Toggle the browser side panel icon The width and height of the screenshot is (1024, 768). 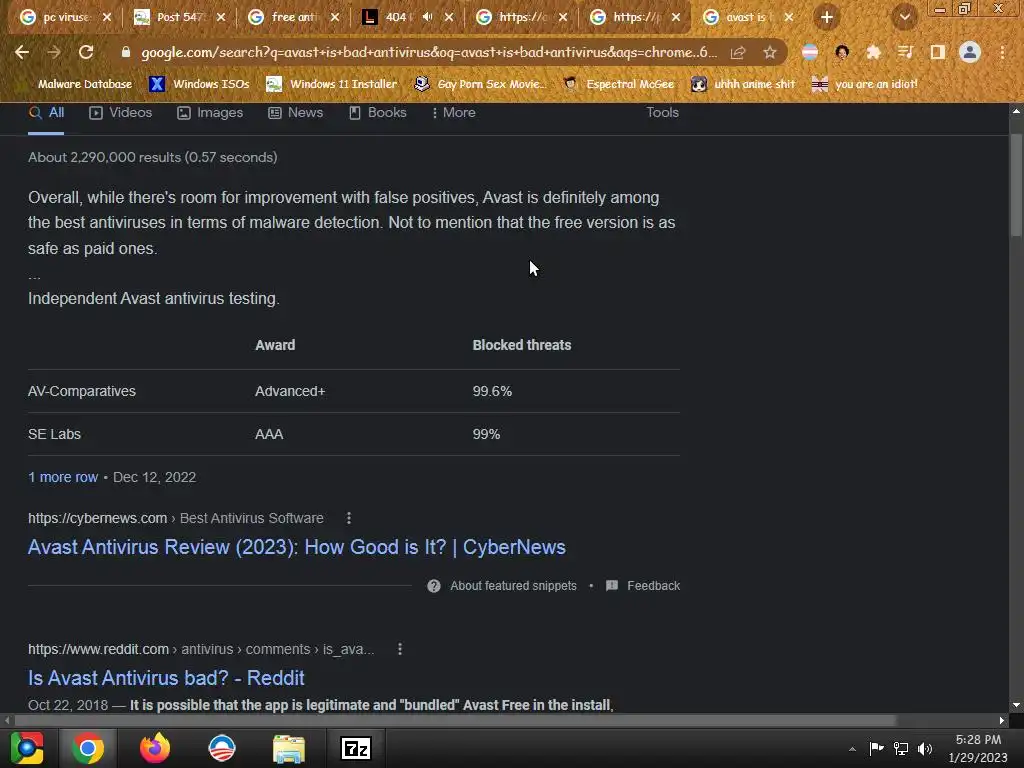[x=938, y=52]
